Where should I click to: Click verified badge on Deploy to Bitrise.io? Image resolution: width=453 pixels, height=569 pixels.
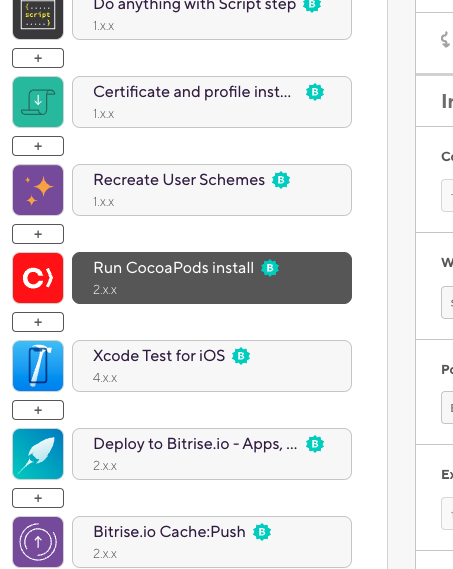click(315, 444)
